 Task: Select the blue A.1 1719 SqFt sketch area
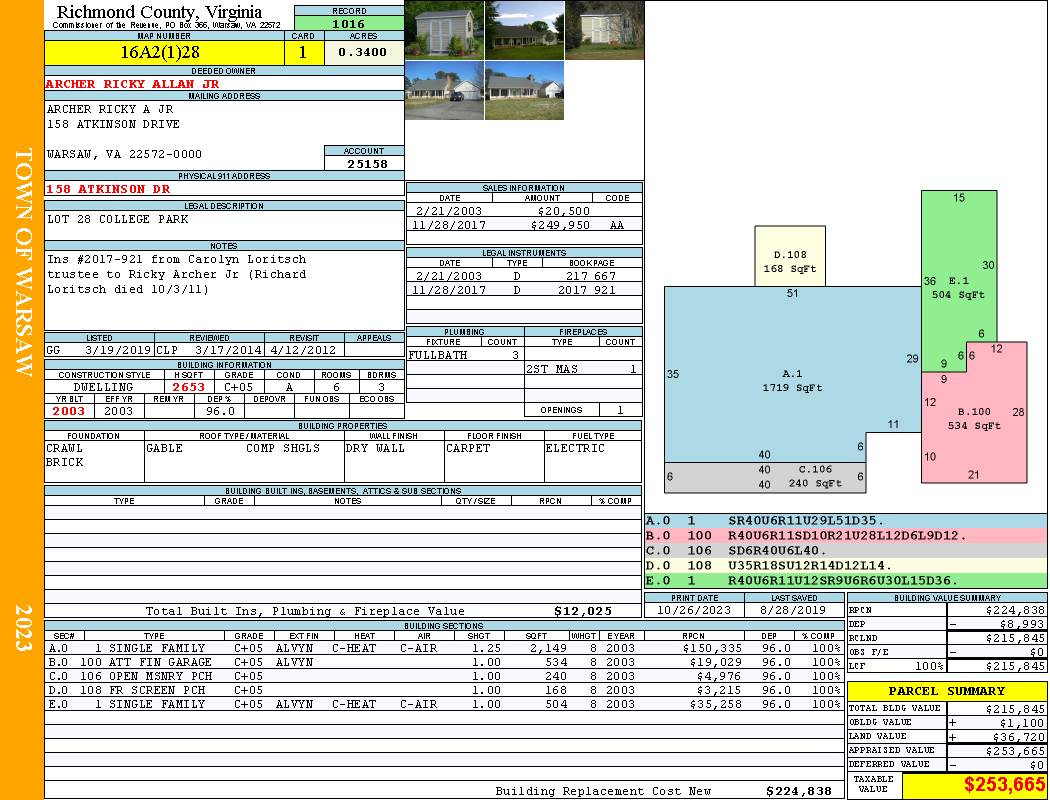[790, 380]
